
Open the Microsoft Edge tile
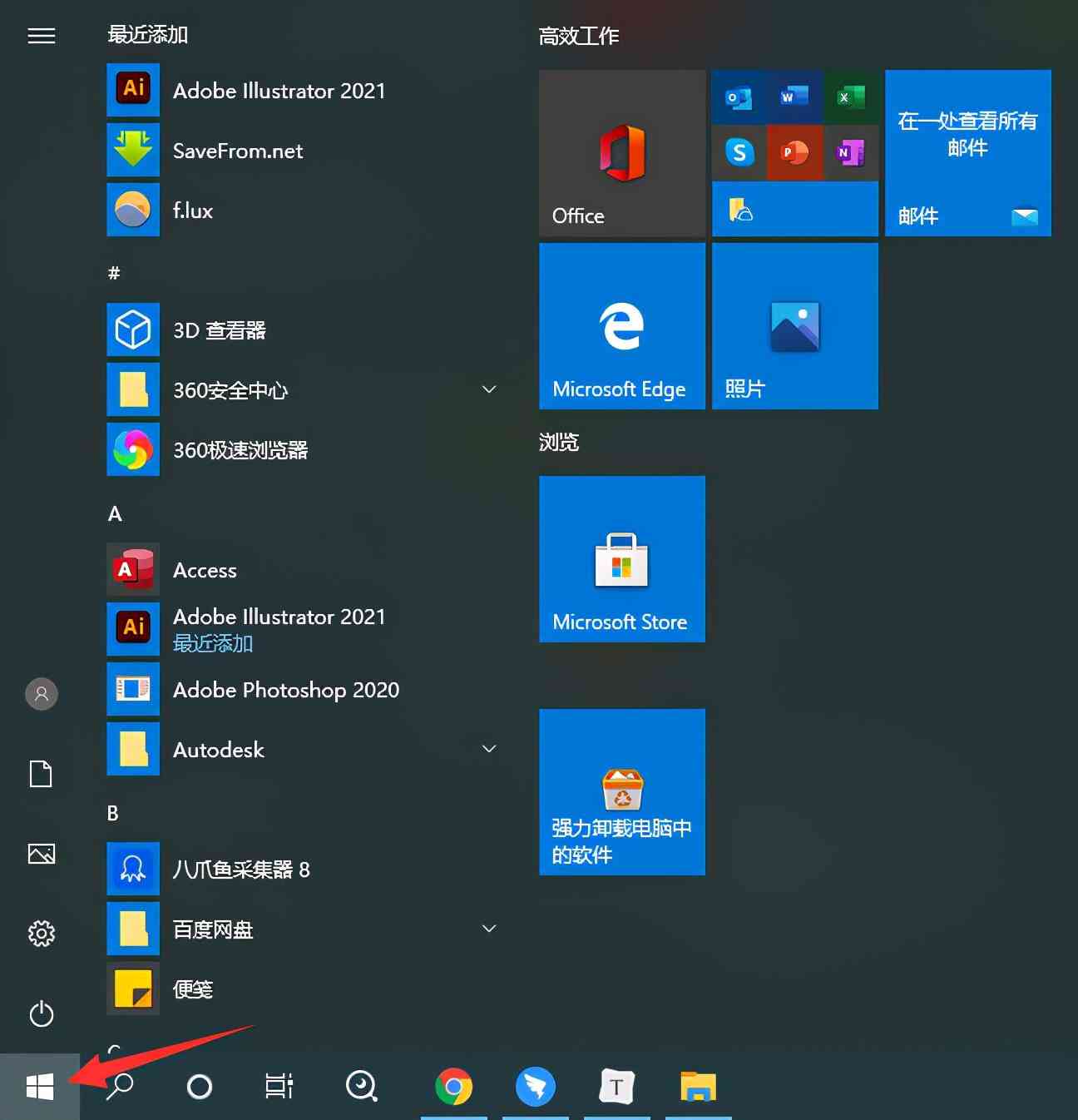[622, 326]
